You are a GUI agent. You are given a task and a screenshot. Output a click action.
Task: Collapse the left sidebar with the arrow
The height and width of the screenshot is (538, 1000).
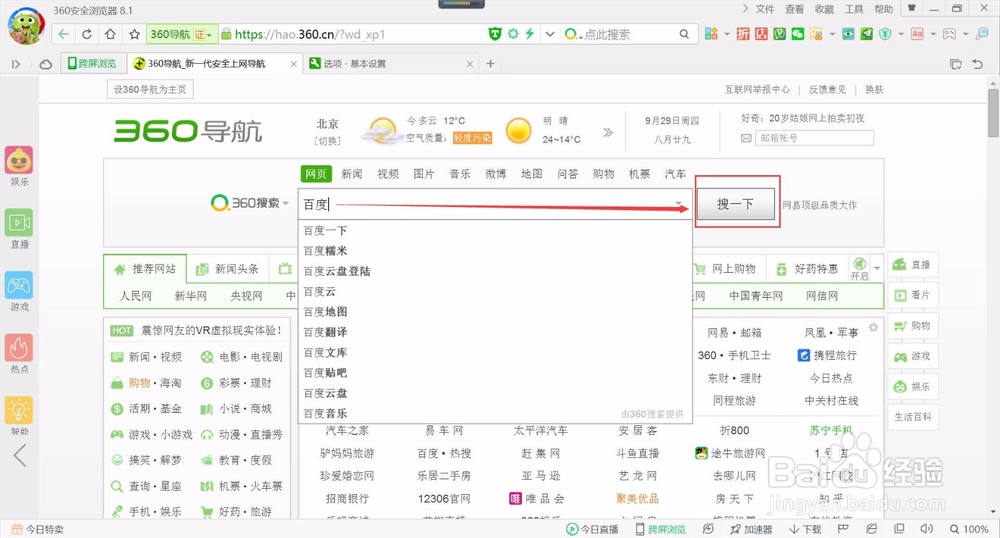(x=20, y=455)
